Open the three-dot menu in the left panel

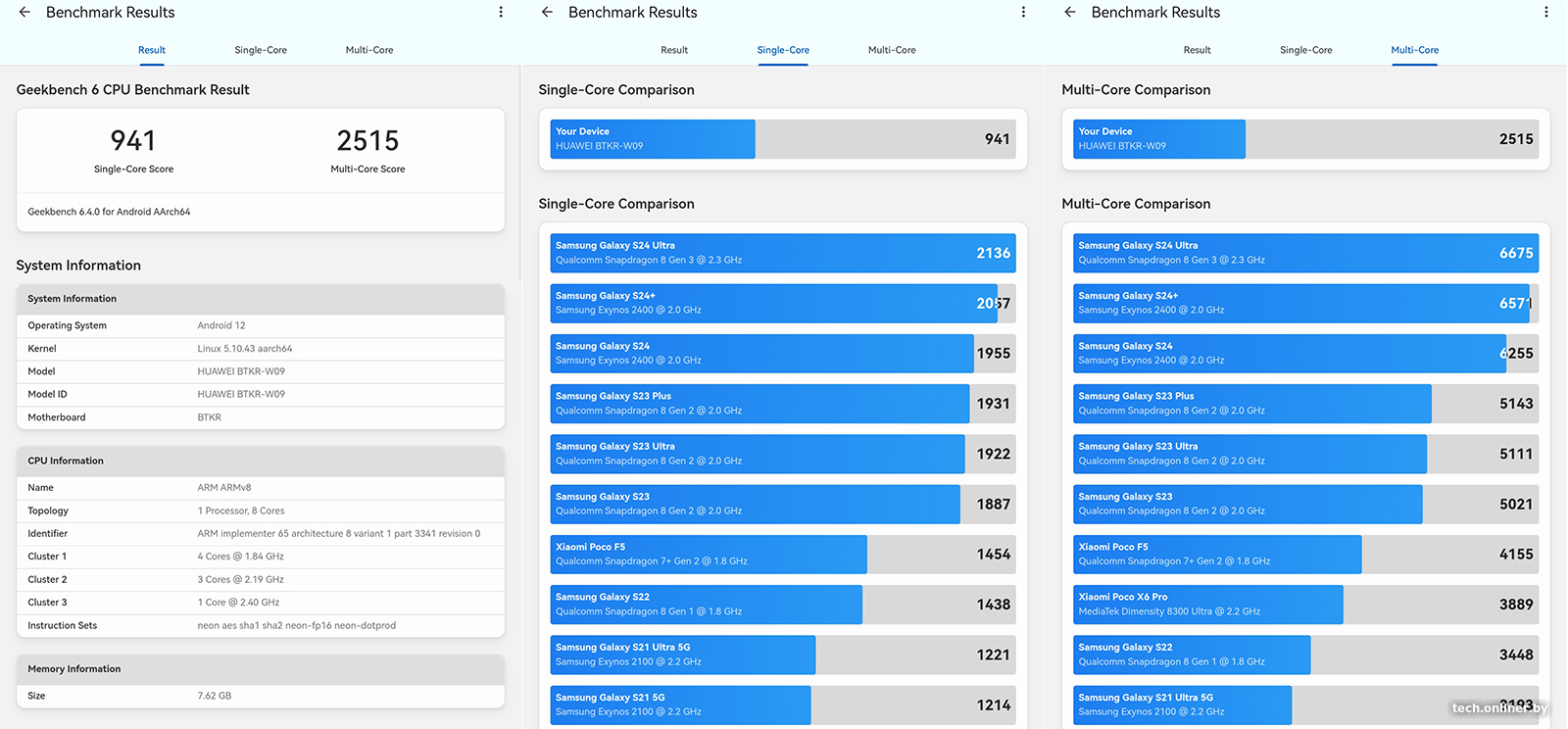501,13
